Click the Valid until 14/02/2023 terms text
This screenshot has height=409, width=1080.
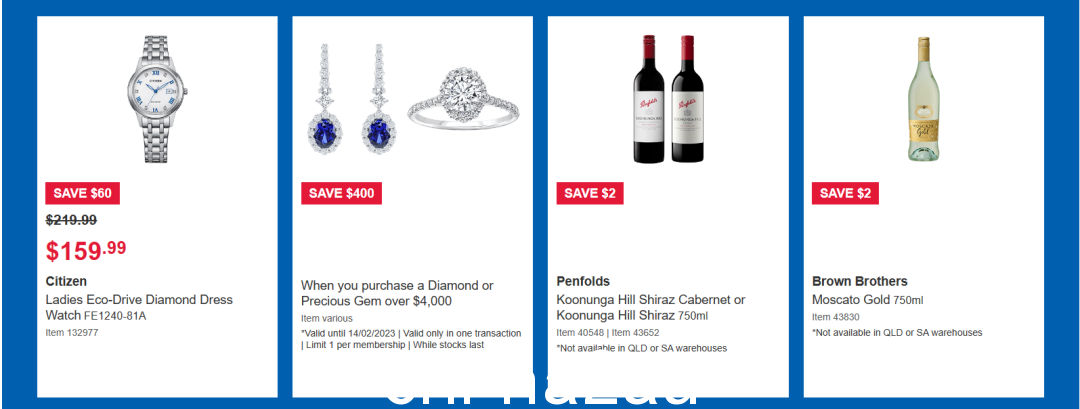[x=411, y=339]
